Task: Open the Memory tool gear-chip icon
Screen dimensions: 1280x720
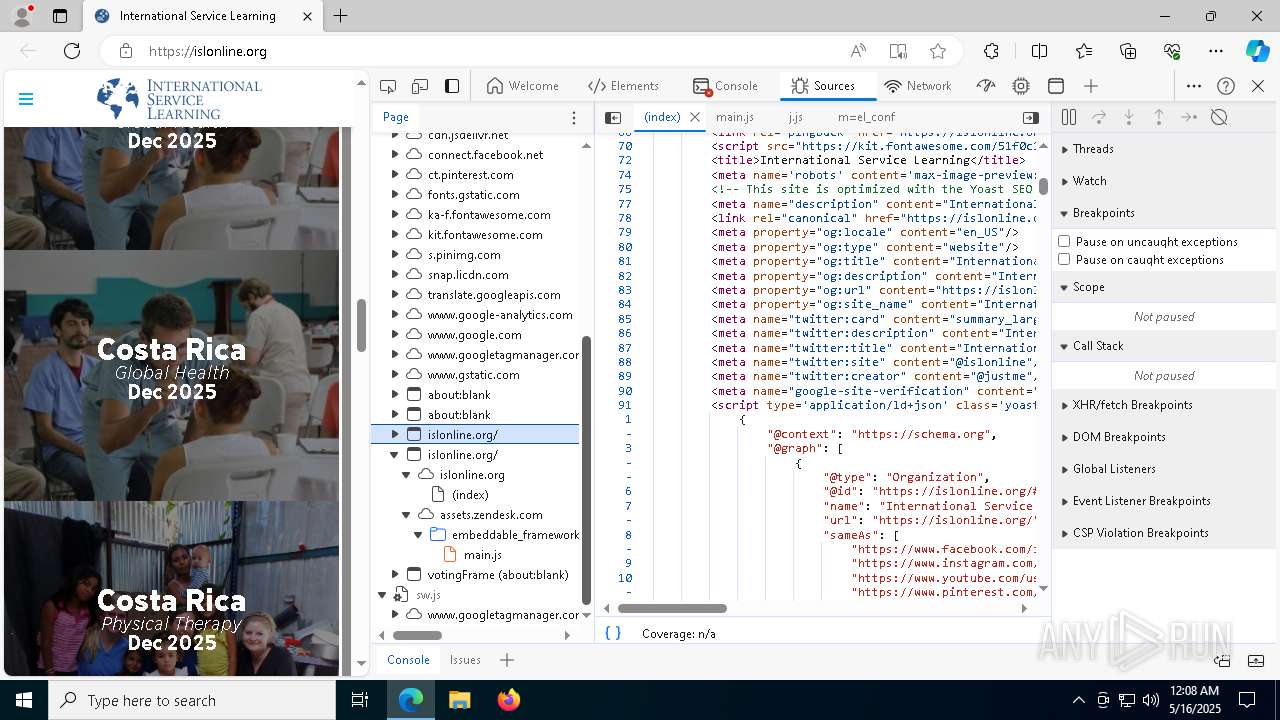Action: coord(1021,86)
